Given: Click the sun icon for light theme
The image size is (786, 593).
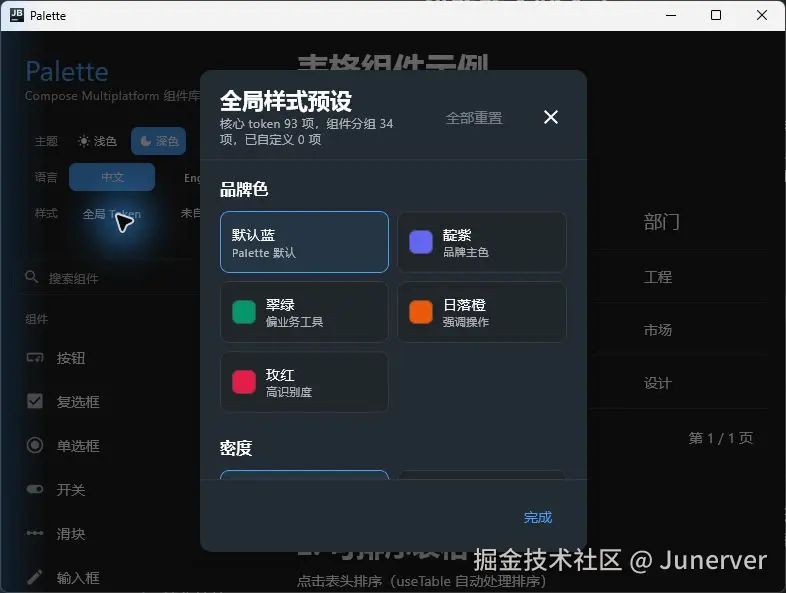Looking at the screenshot, I should click(84, 141).
